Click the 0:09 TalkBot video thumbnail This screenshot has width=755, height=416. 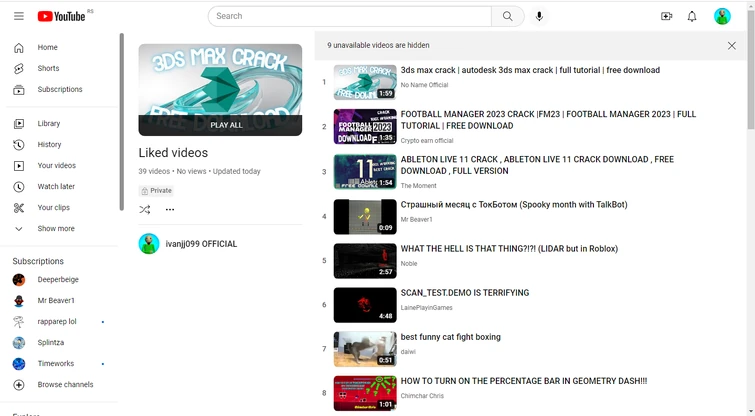pos(365,217)
